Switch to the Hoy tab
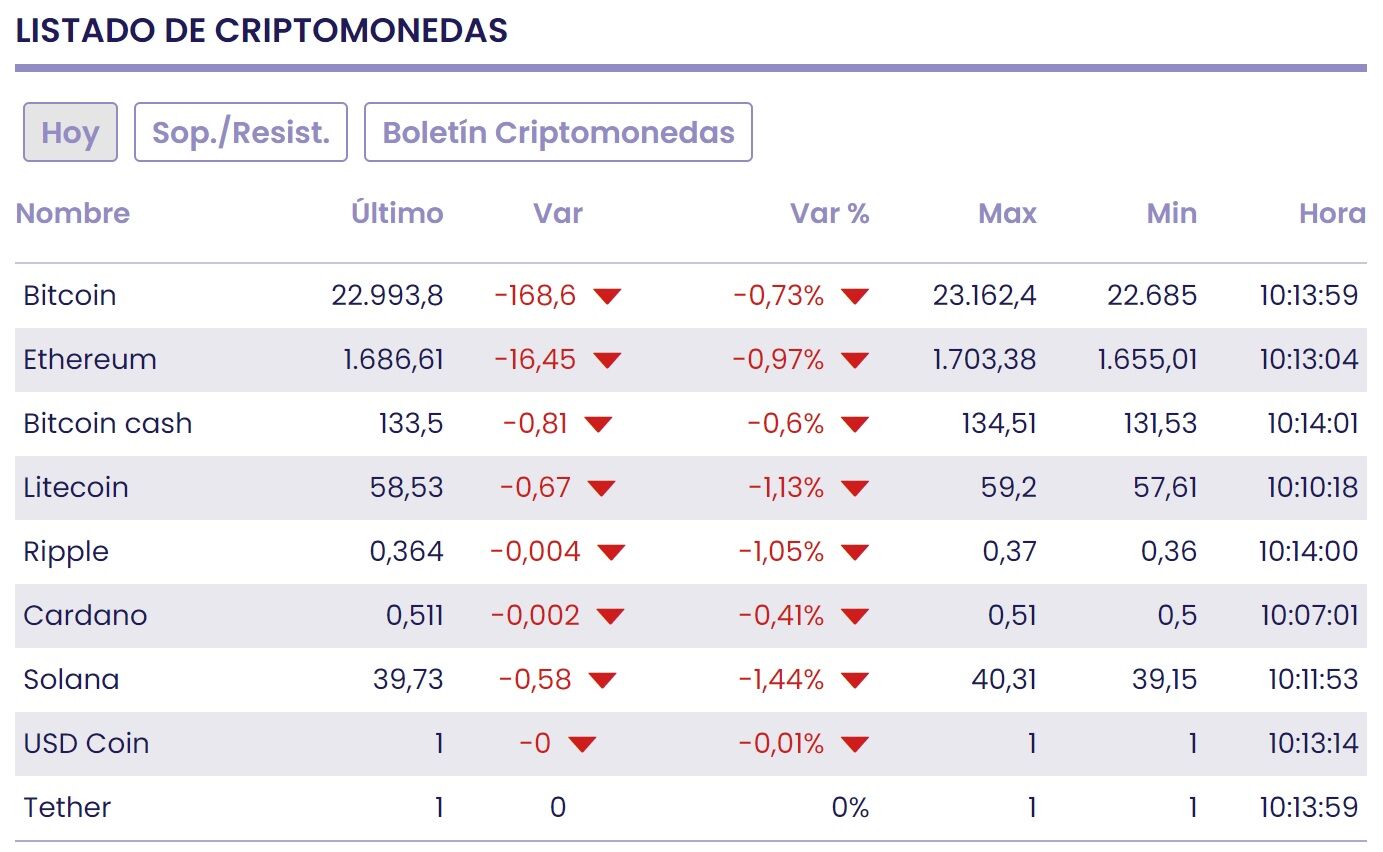Viewport: 1383px width, 852px height. [70, 132]
